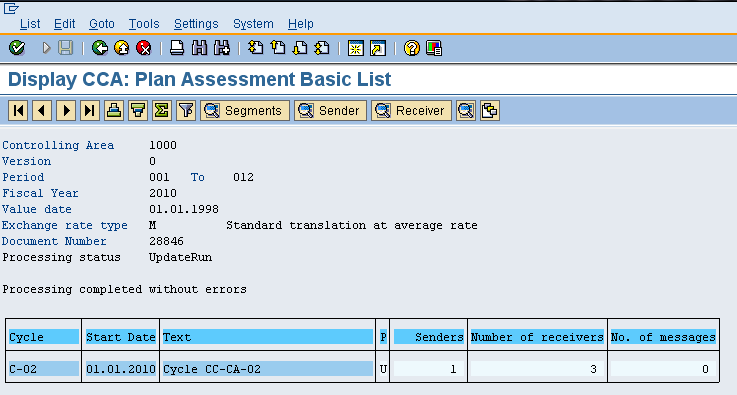Open Find with binoculars icon
The width and height of the screenshot is (737, 395).
199,48
